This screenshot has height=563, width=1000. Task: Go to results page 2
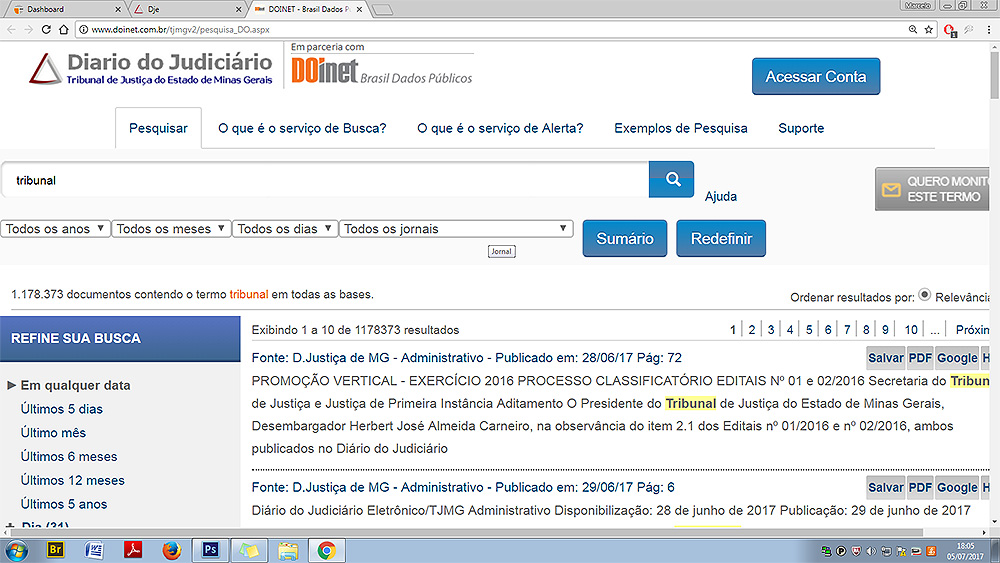tap(752, 330)
